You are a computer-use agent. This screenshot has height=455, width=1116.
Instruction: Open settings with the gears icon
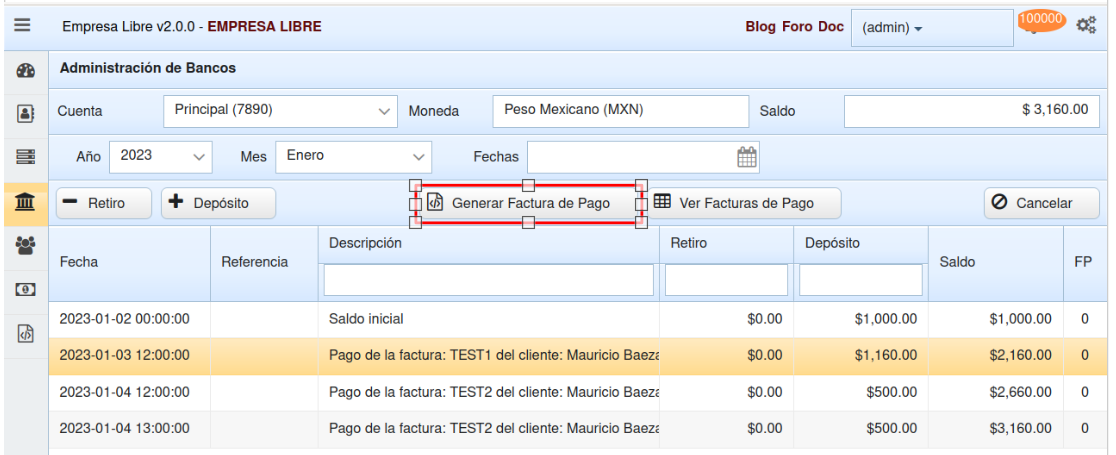tap(1086, 27)
